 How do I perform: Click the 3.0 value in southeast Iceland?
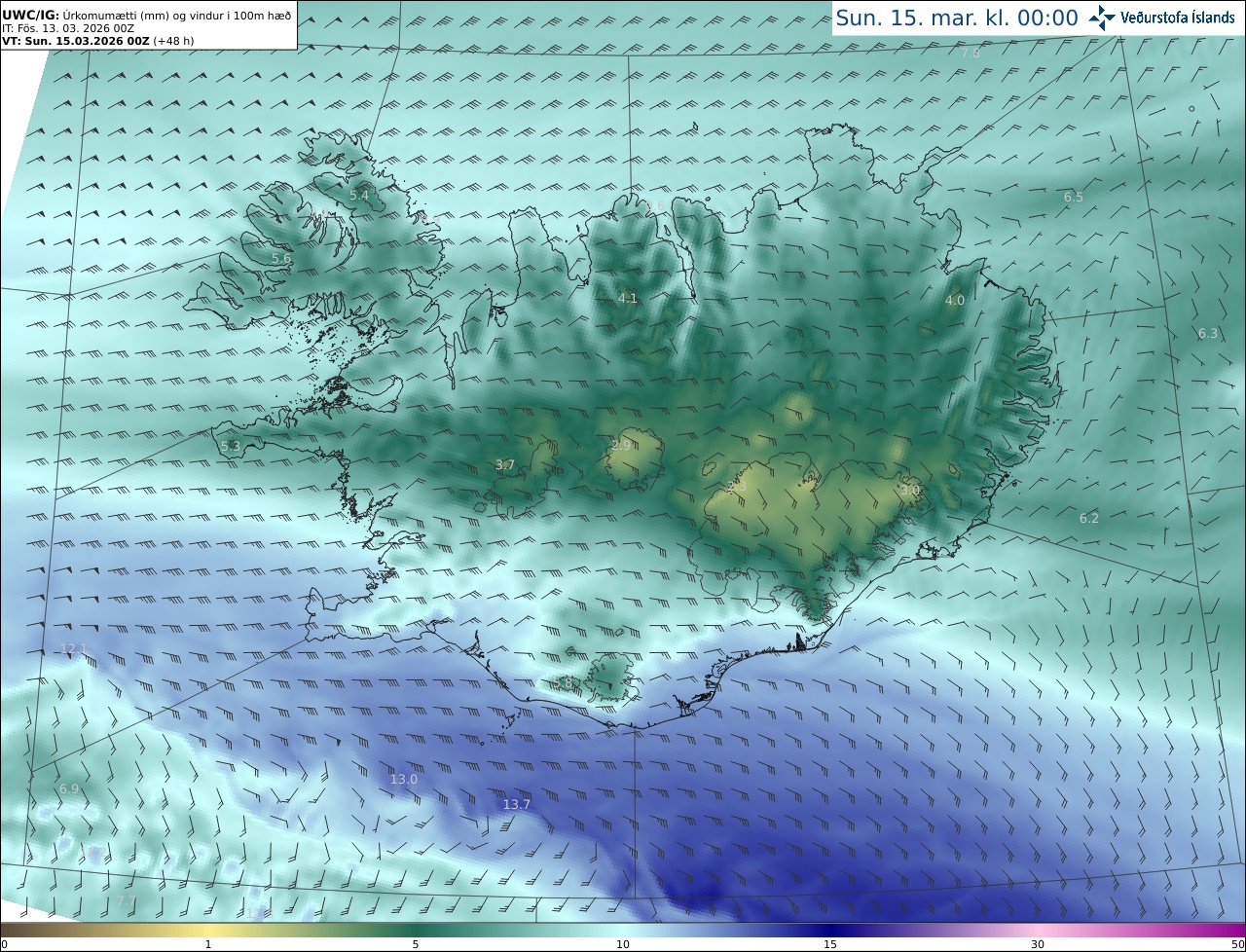click(x=909, y=491)
